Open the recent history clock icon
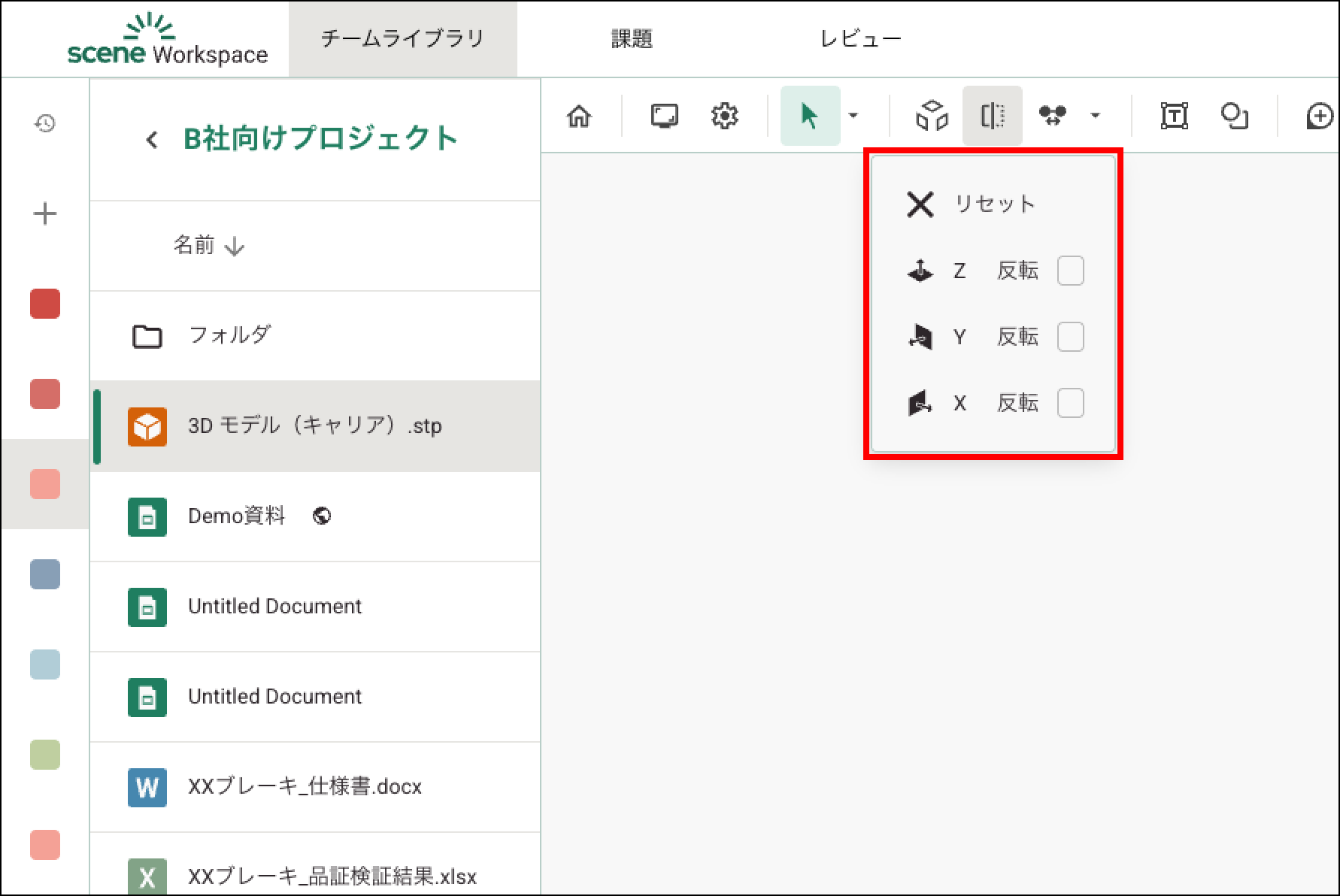Screen dimensions: 1340x896 [x=45, y=123]
